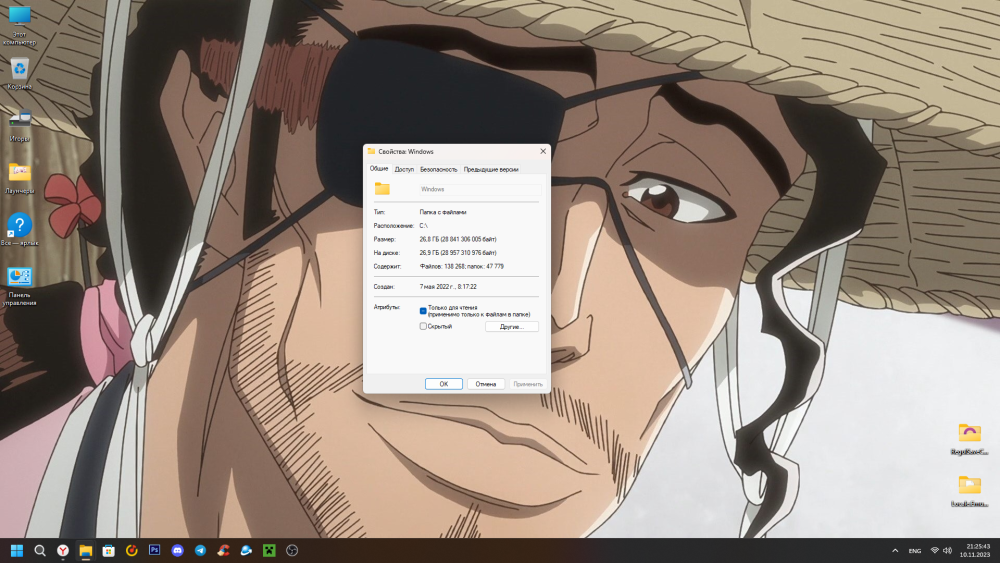Select the lower right desktop folder icon
The image size is (1000, 563).
969,491
